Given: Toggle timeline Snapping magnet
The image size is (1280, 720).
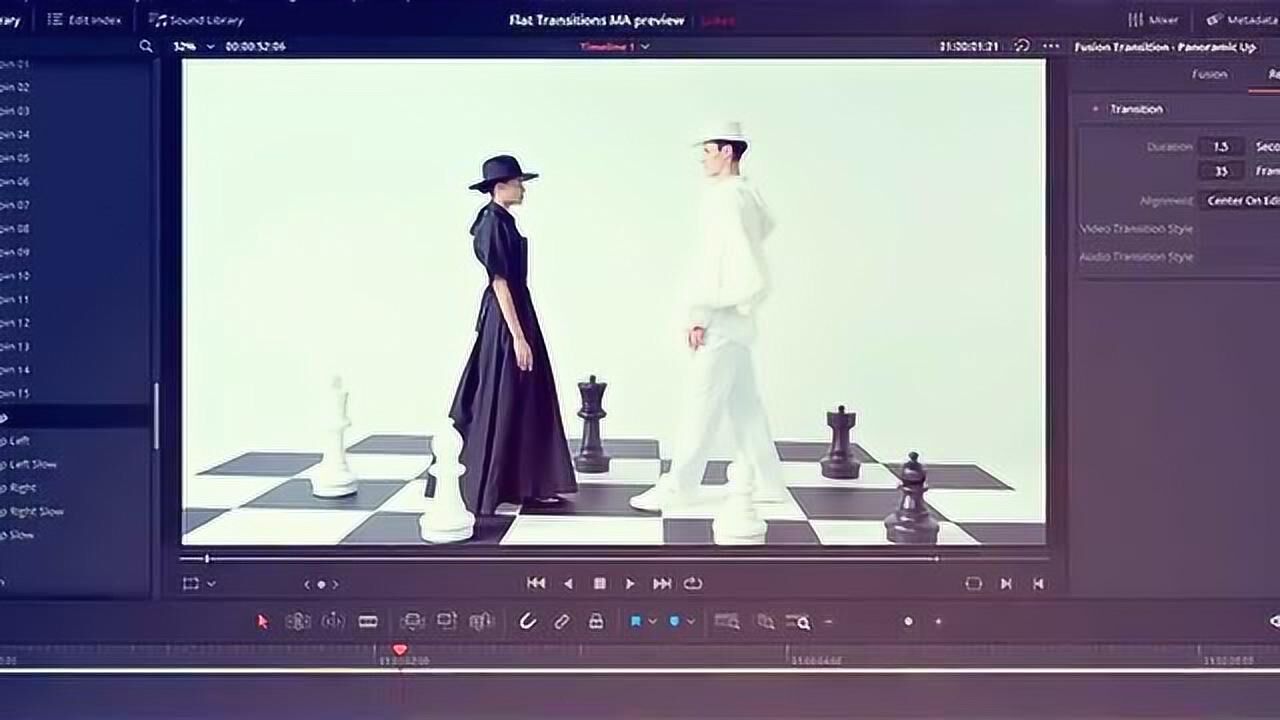Looking at the screenshot, I should tap(528, 621).
